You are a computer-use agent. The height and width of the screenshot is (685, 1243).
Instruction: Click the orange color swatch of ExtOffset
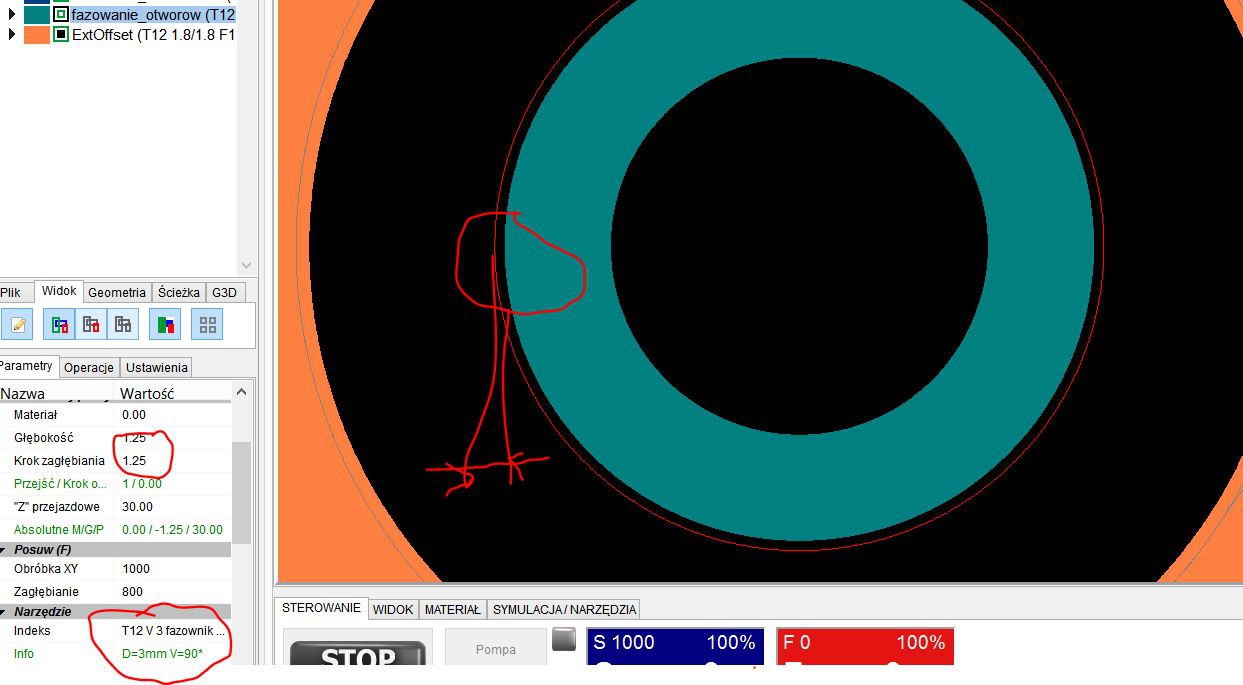[37, 34]
